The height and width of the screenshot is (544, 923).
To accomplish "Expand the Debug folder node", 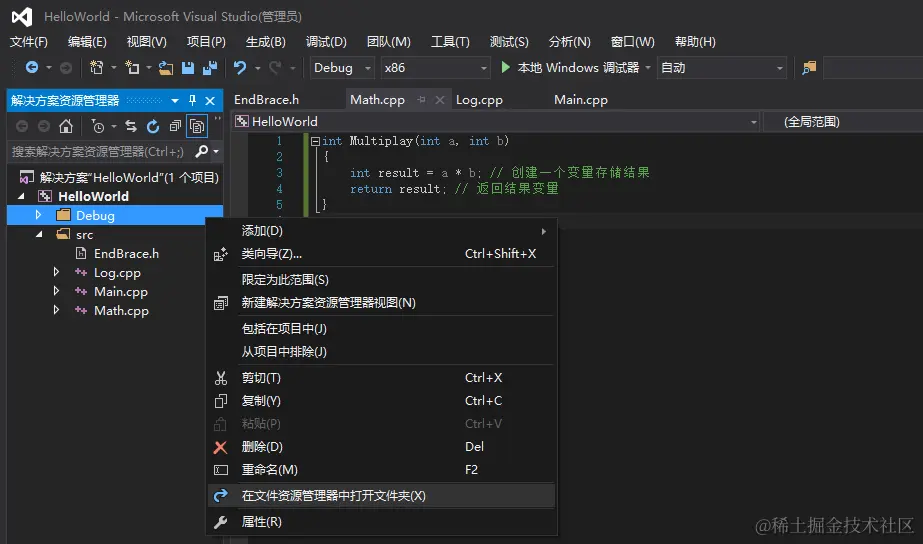I will click(38, 215).
